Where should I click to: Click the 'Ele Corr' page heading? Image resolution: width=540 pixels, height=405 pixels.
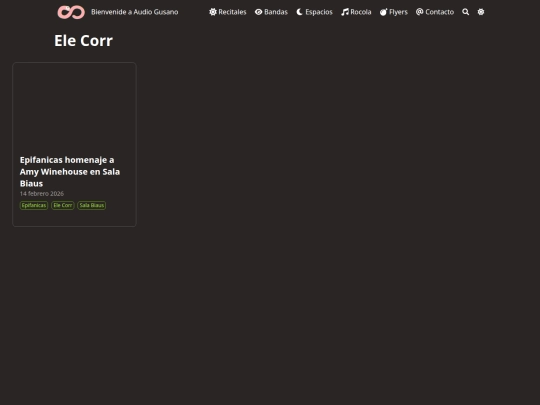[x=83, y=41]
